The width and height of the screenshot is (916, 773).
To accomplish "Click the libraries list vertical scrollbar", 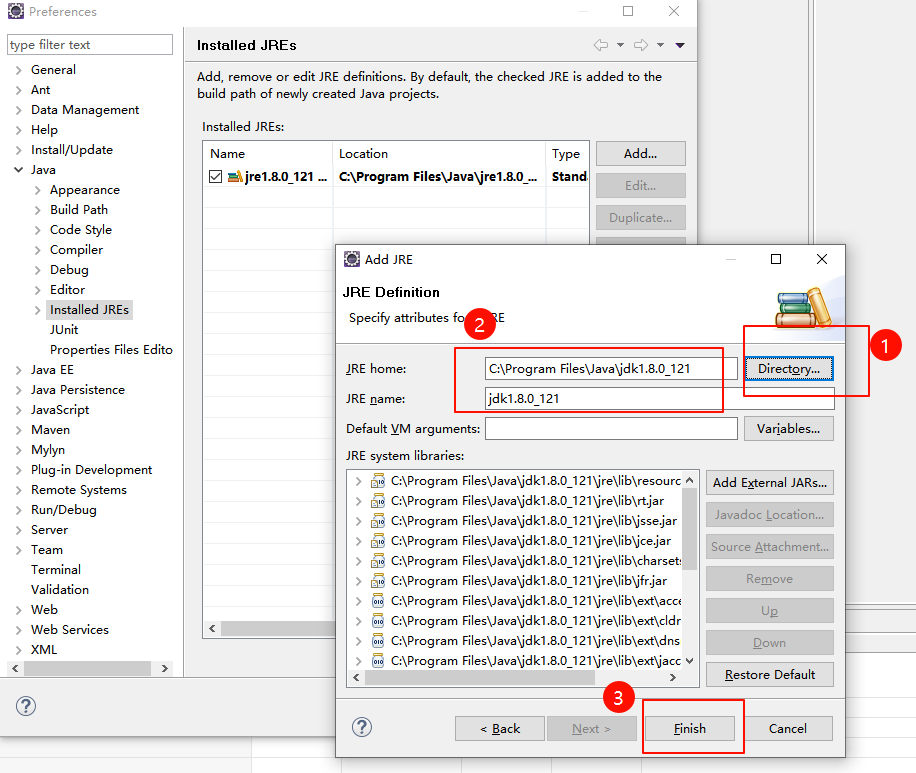I will [689, 529].
